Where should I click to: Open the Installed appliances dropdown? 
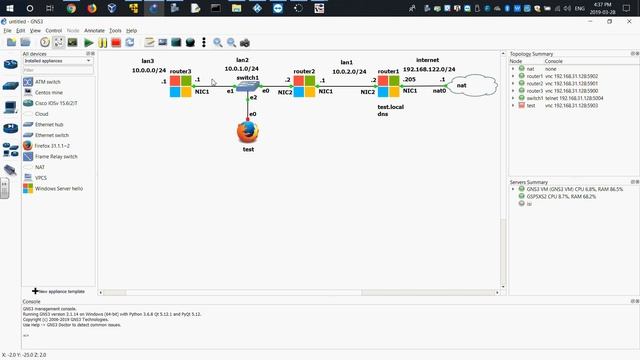point(58,61)
